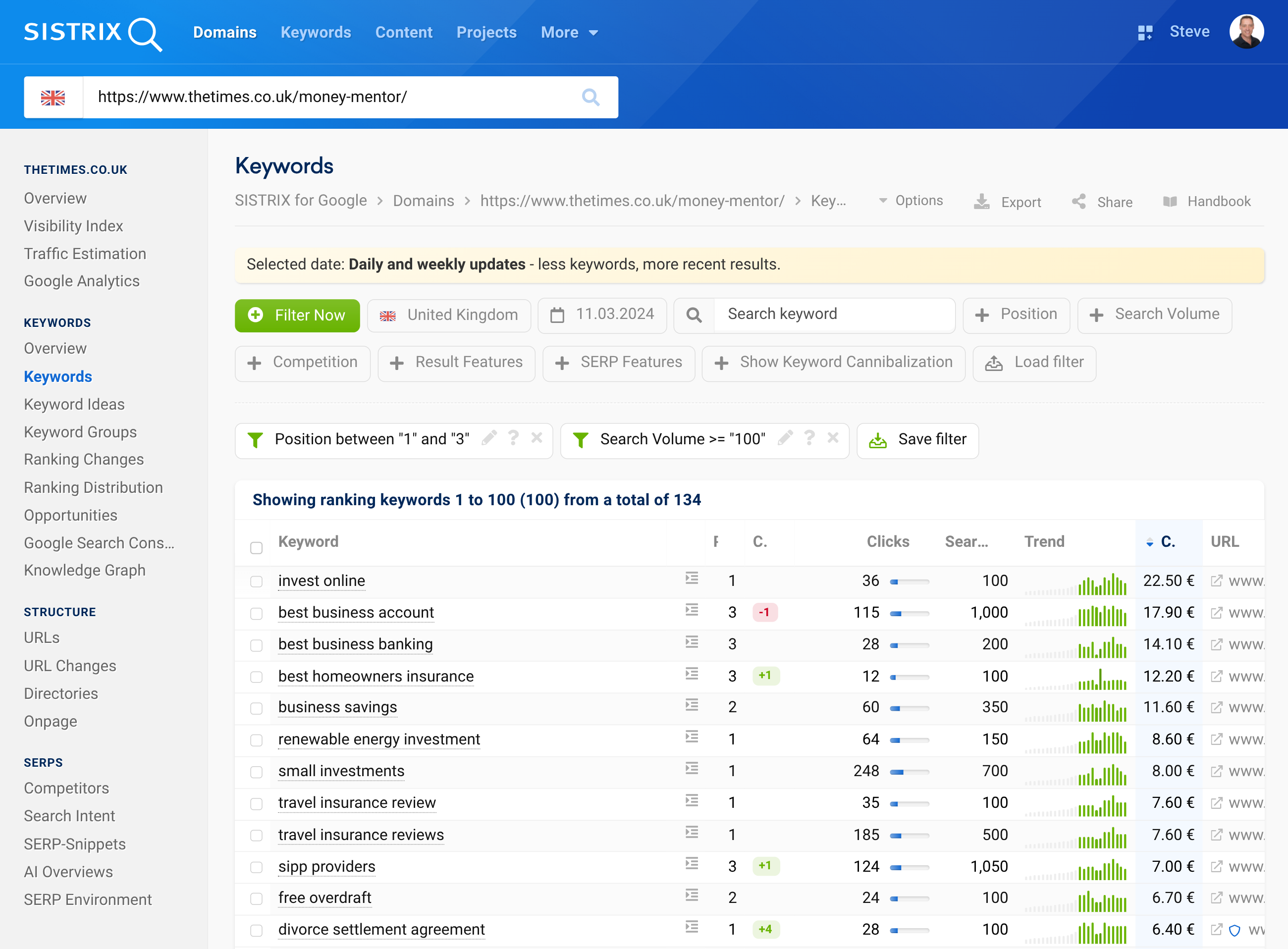This screenshot has width=1288, height=949.
Task: Open Keywords in top navigation
Action: (316, 32)
